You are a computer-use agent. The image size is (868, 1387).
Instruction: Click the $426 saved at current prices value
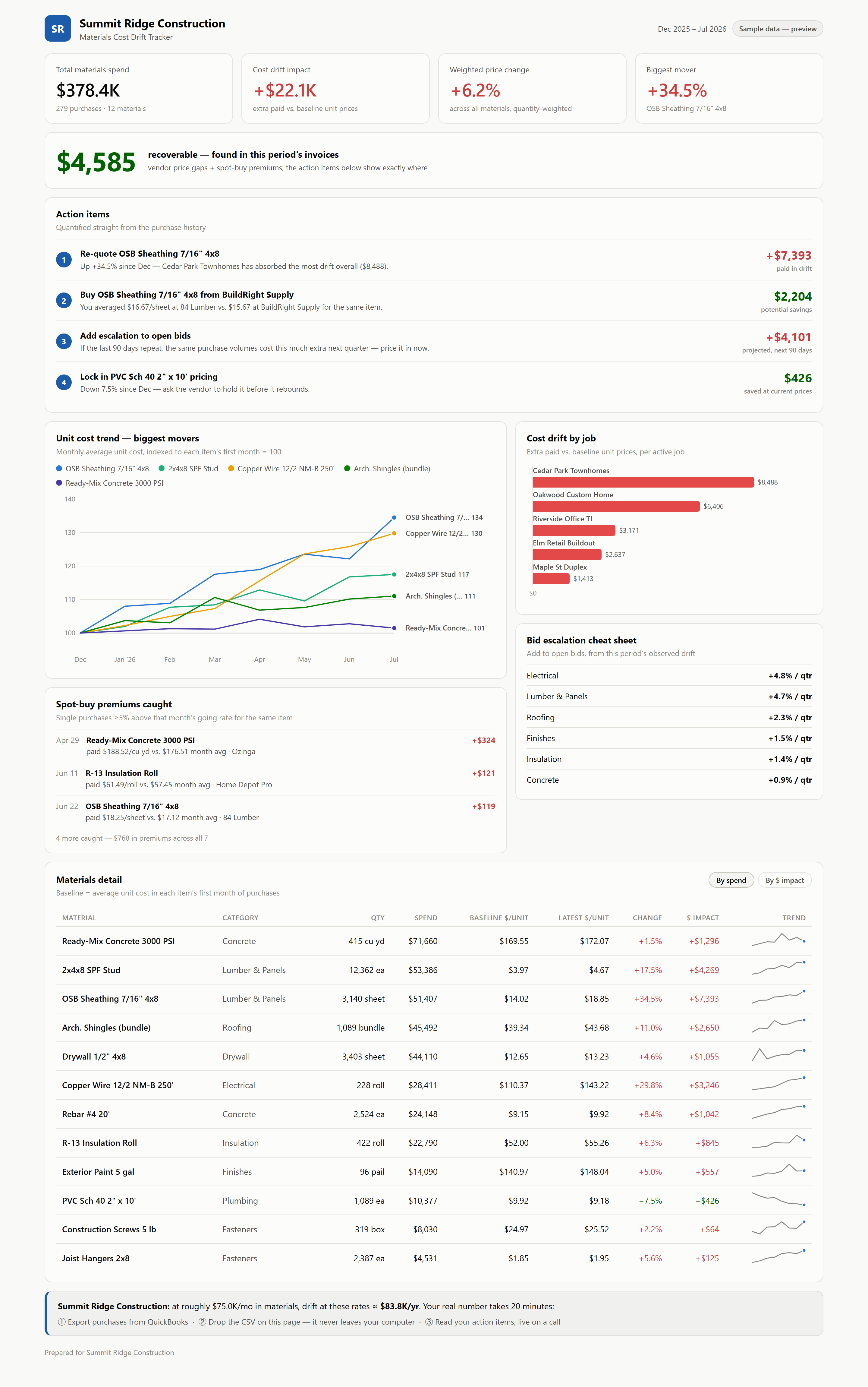coord(798,378)
